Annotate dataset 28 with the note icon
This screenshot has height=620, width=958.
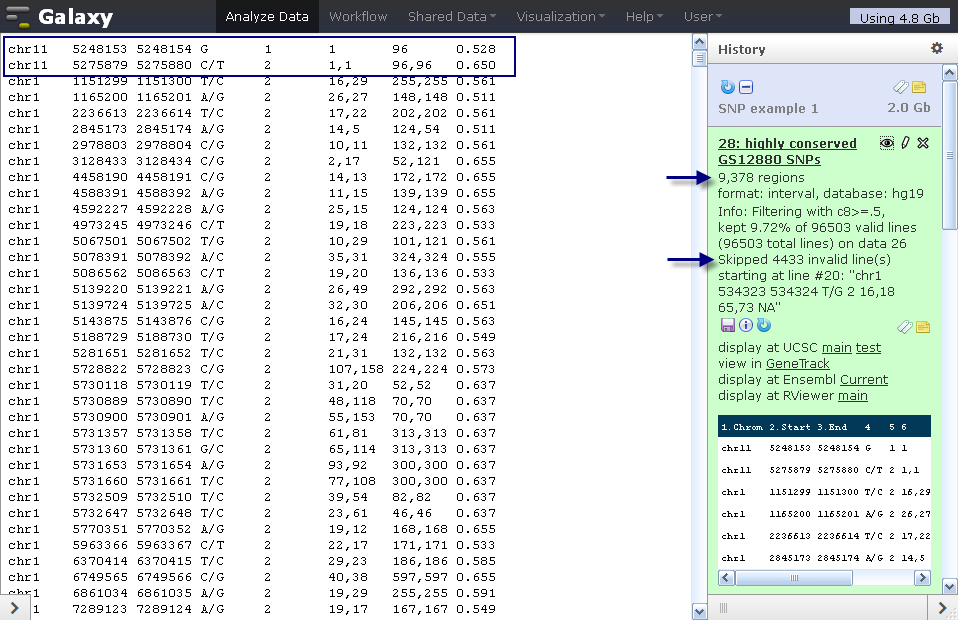923,327
